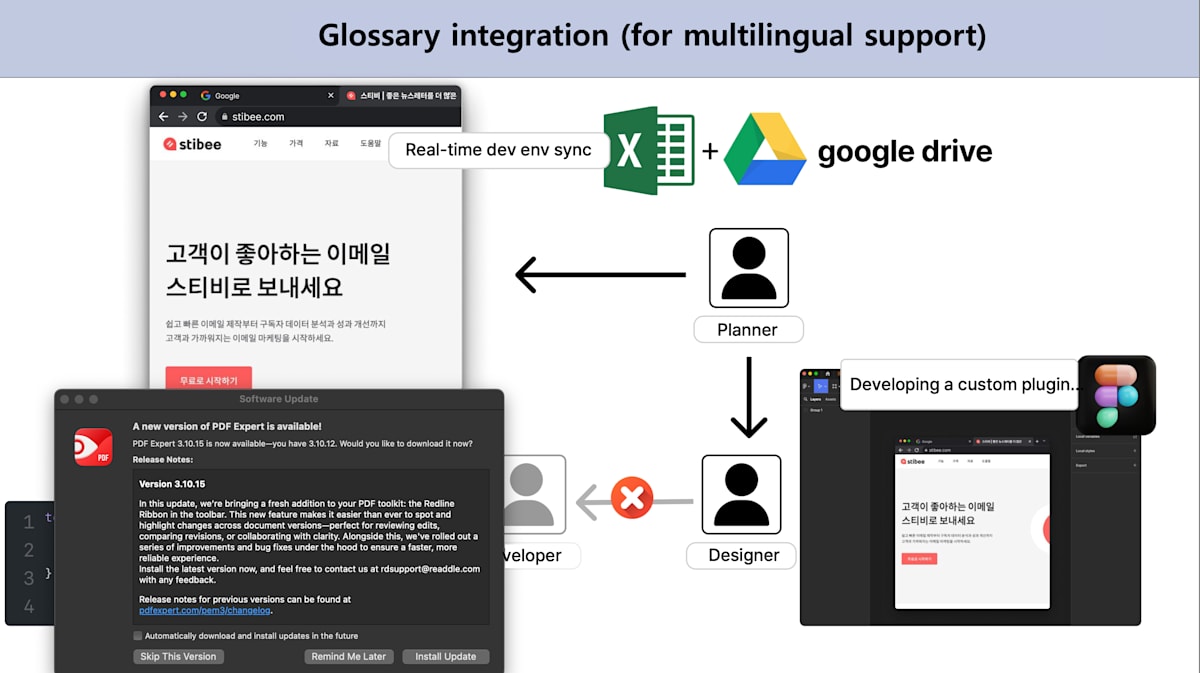Viewport: 1200px width, 673px height.
Task: Click the Figma app icon
Action: [1116, 395]
